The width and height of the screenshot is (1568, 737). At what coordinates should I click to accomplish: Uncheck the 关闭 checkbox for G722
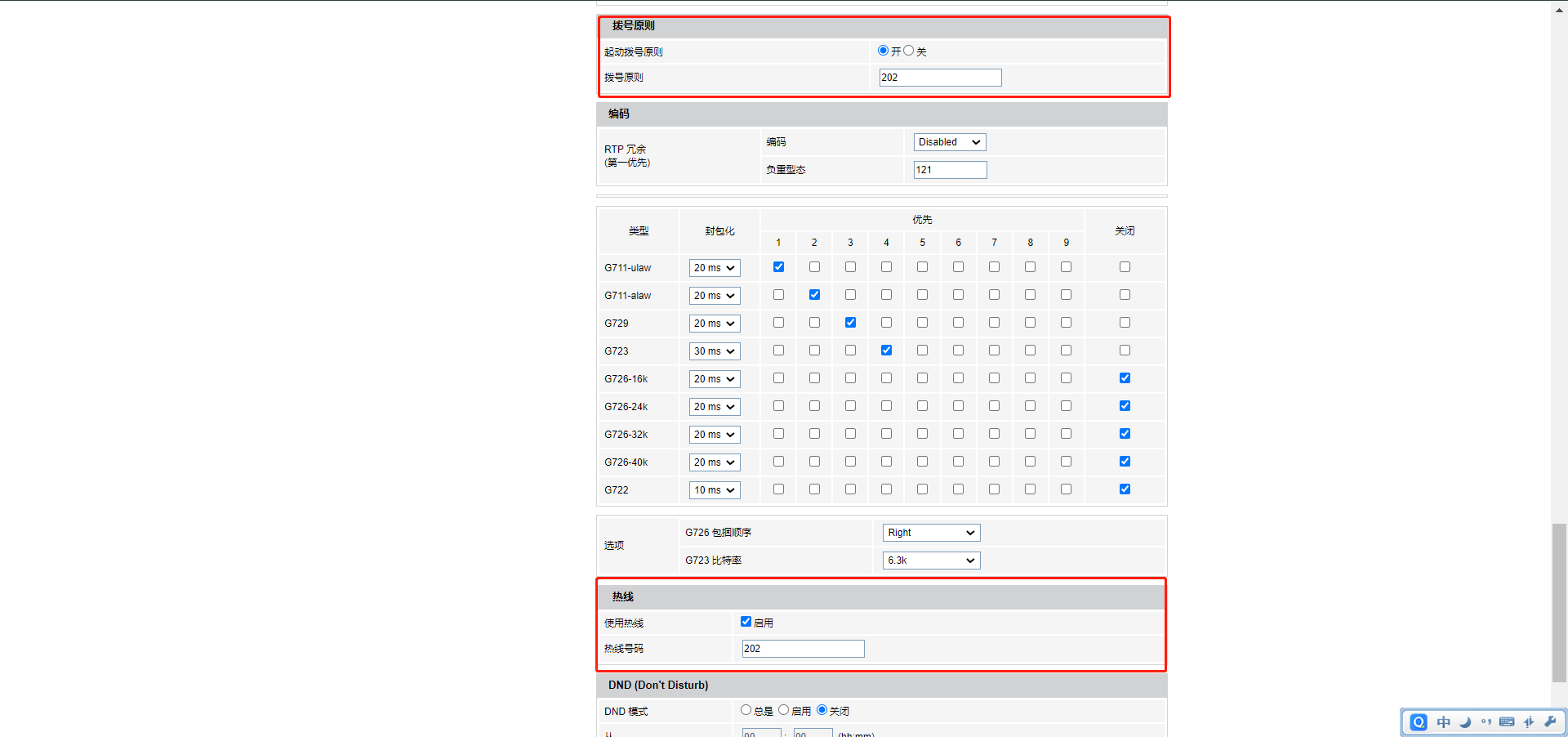pyautogui.click(x=1125, y=489)
